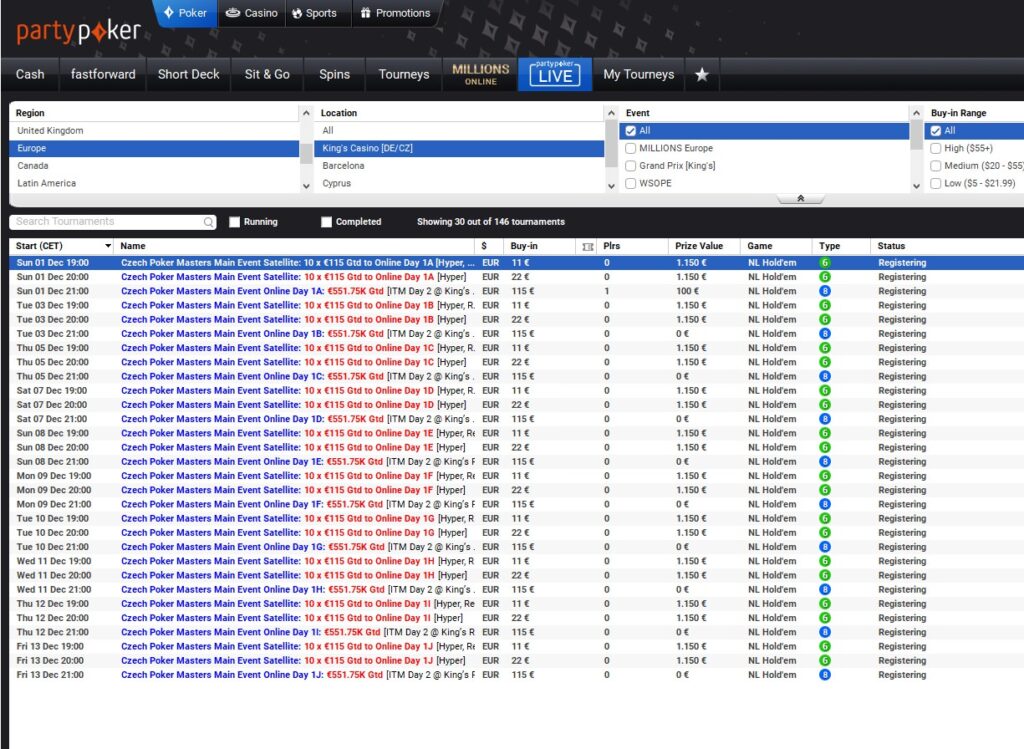The height and width of the screenshot is (749, 1024).
Task: Check the MILLIONS Europe event filter
Action: [x=631, y=148]
